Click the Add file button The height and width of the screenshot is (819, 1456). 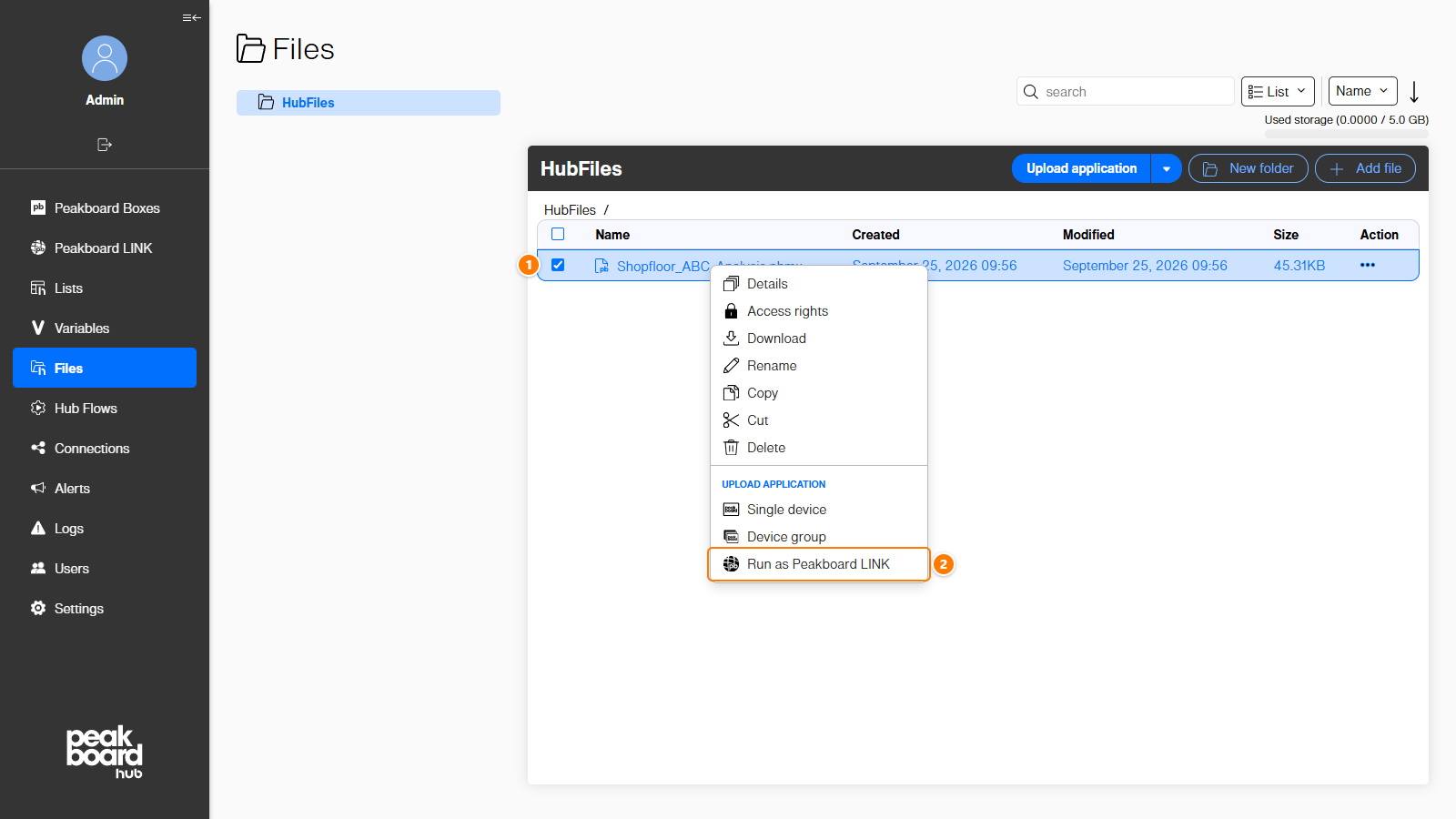(1365, 168)
